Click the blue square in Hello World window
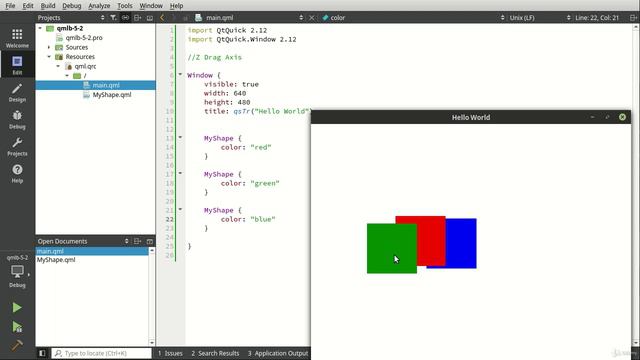 (x=461, y=243)
